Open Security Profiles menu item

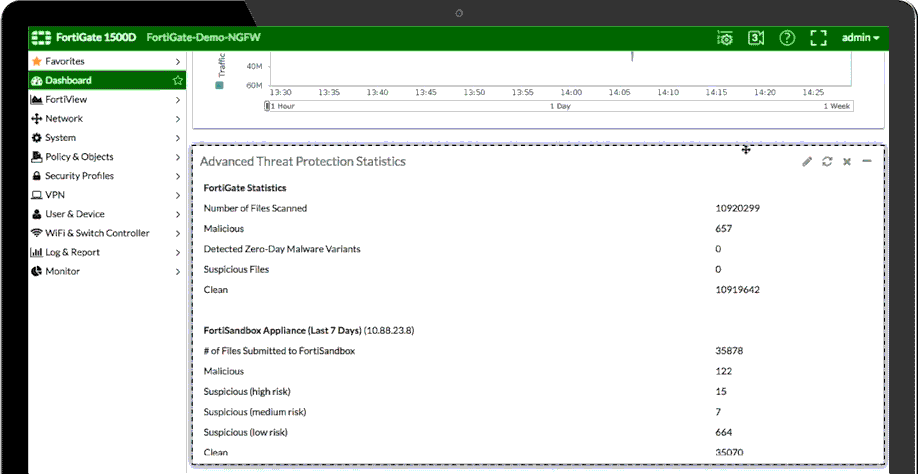click(107, 176)
